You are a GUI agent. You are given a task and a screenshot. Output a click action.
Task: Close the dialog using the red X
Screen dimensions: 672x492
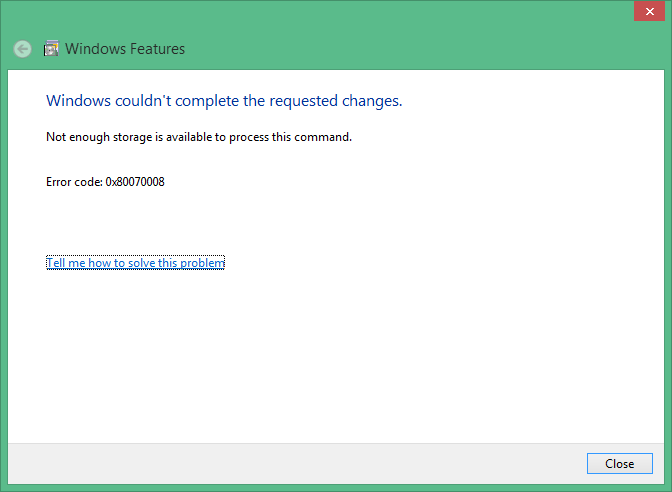click(x=649, y=11)
